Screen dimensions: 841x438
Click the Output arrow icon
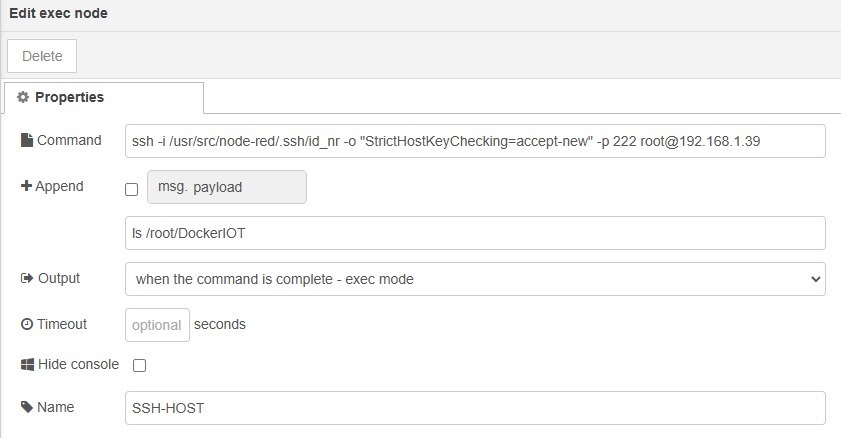pos(27,279)
